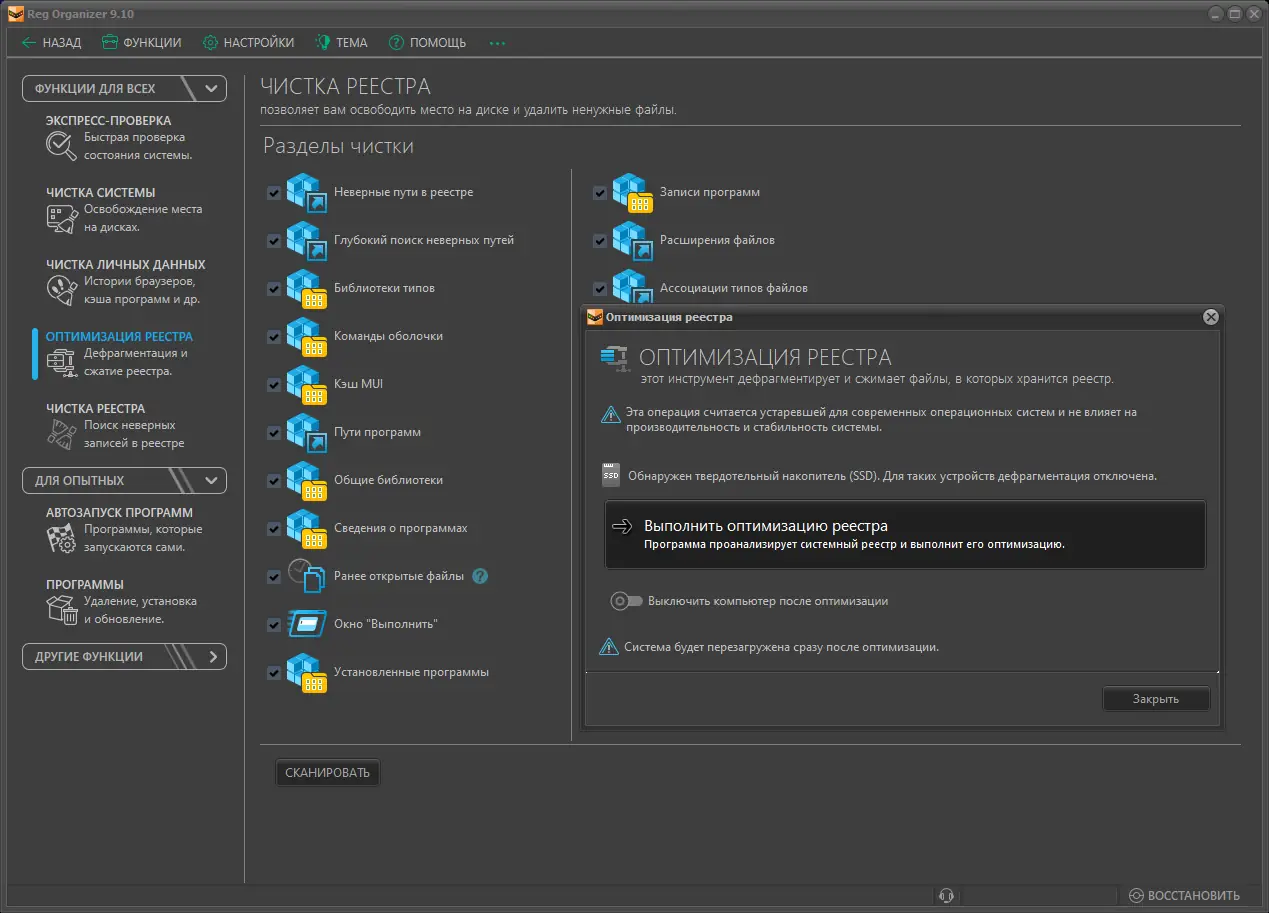Click the Startup programs flag icon

click(61, 538)
